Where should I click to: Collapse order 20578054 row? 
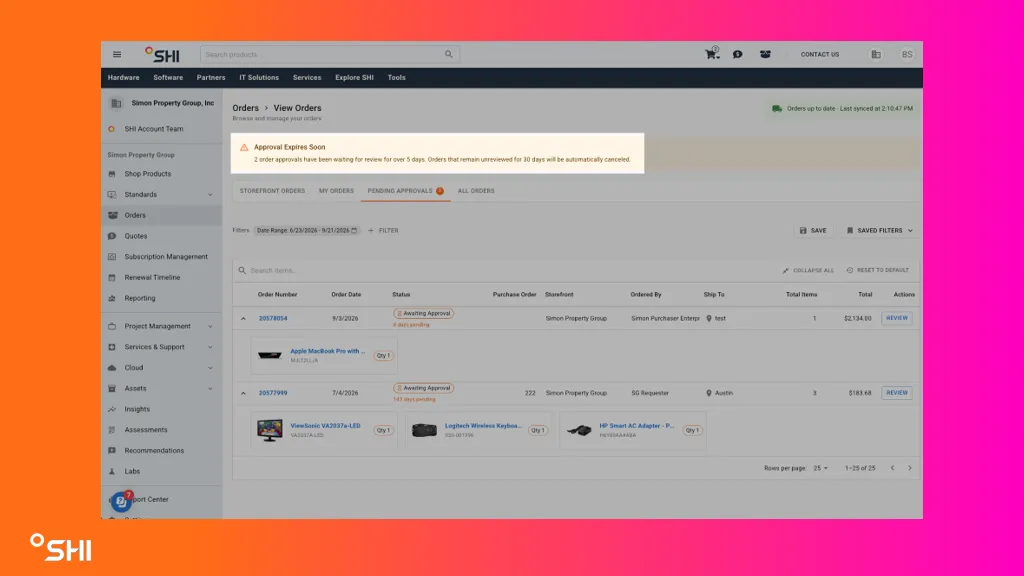point(244,319)
